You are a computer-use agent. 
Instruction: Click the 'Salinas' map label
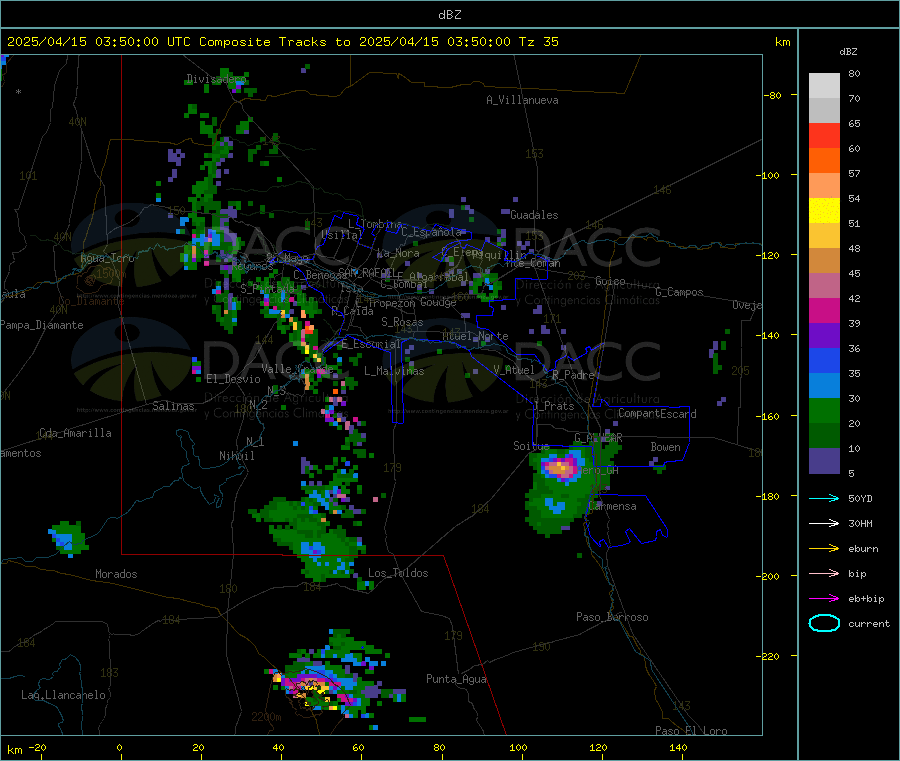pos(173,406)
